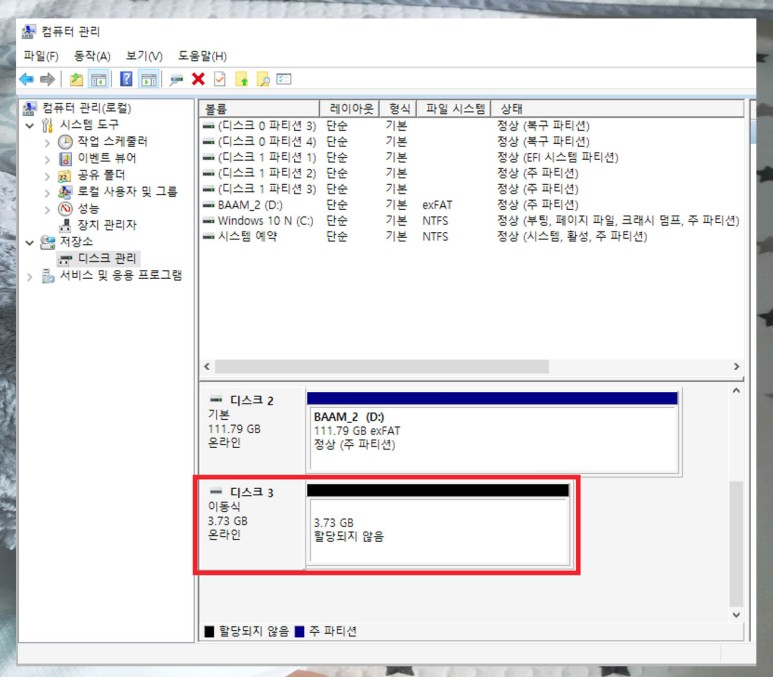
Task: Expand the 서비스 및 응용 프로그램 node
Action: (30, 277)
